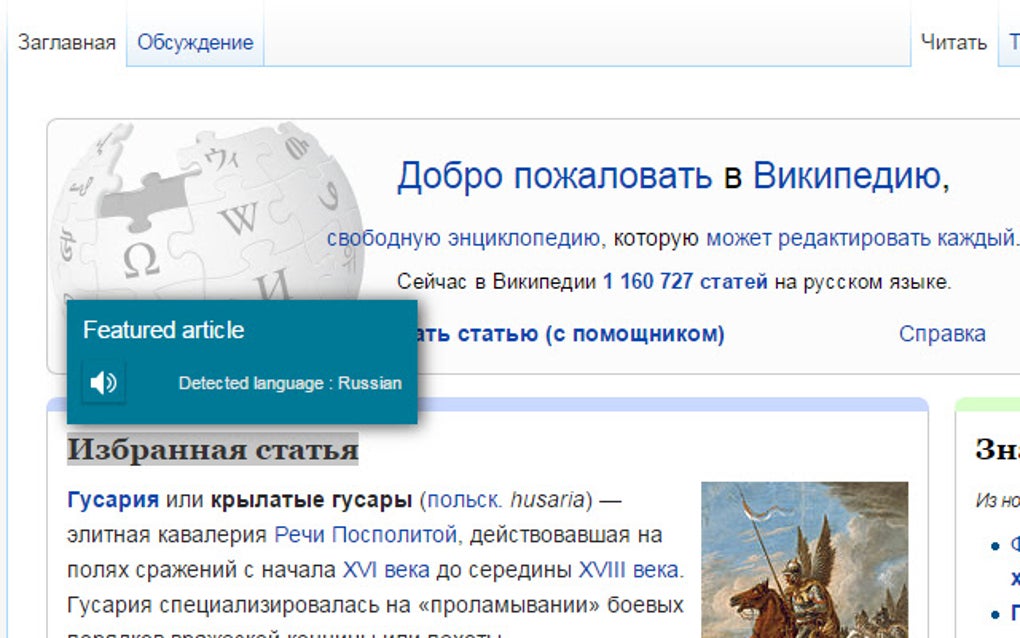Select the Заглавная tab

tap(66, 42)
